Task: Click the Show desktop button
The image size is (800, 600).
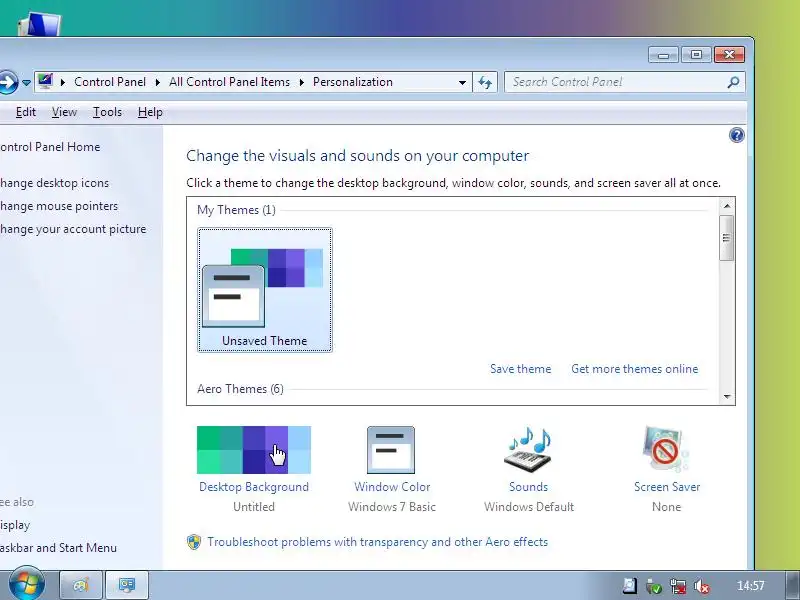Action: click(x=791, y=585)
